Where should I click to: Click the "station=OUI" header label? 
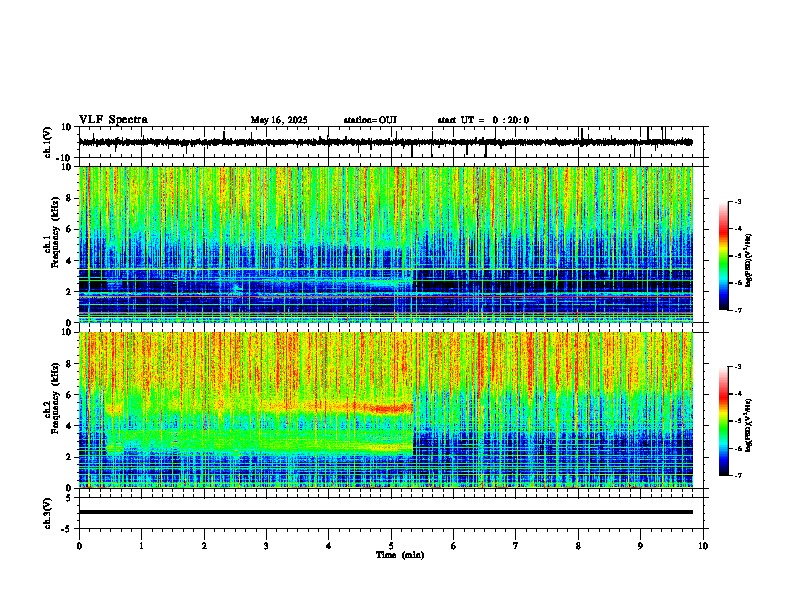tap(370, 120)
